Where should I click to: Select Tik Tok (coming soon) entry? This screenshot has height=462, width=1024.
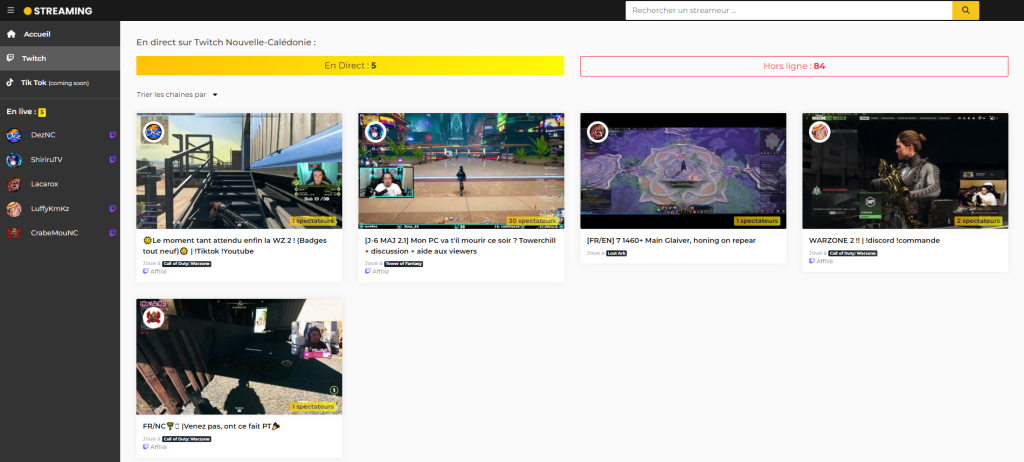[x=60, y=83]
